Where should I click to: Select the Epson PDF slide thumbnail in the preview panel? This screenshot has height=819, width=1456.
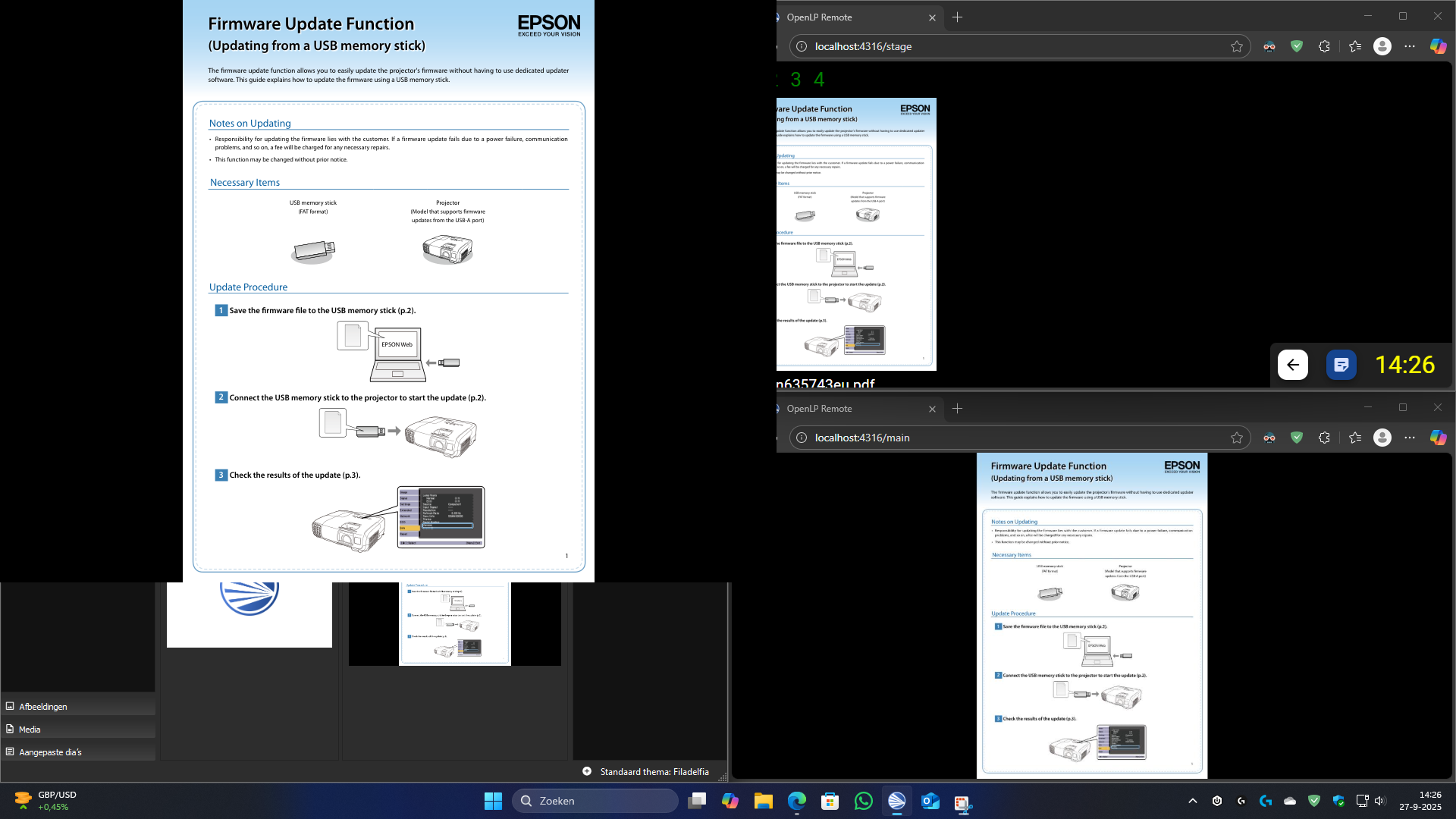(x=455, y=623)
